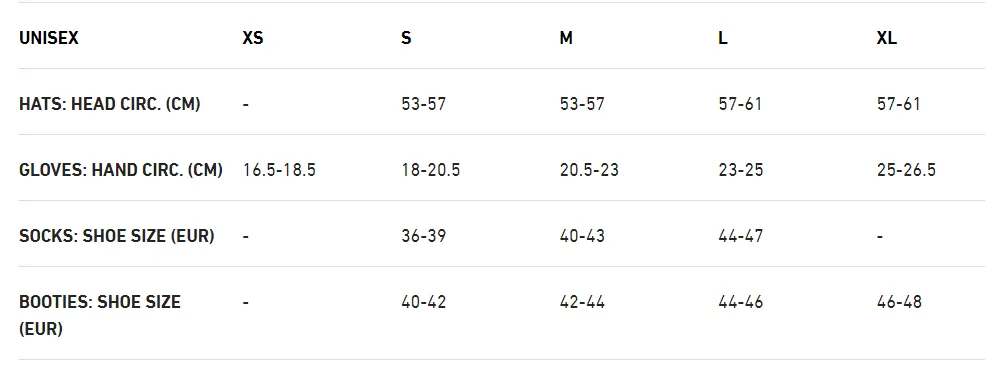Click the Booties: Shoe Size (EUR) row label

pyautogui.click(x=100, y=315)
